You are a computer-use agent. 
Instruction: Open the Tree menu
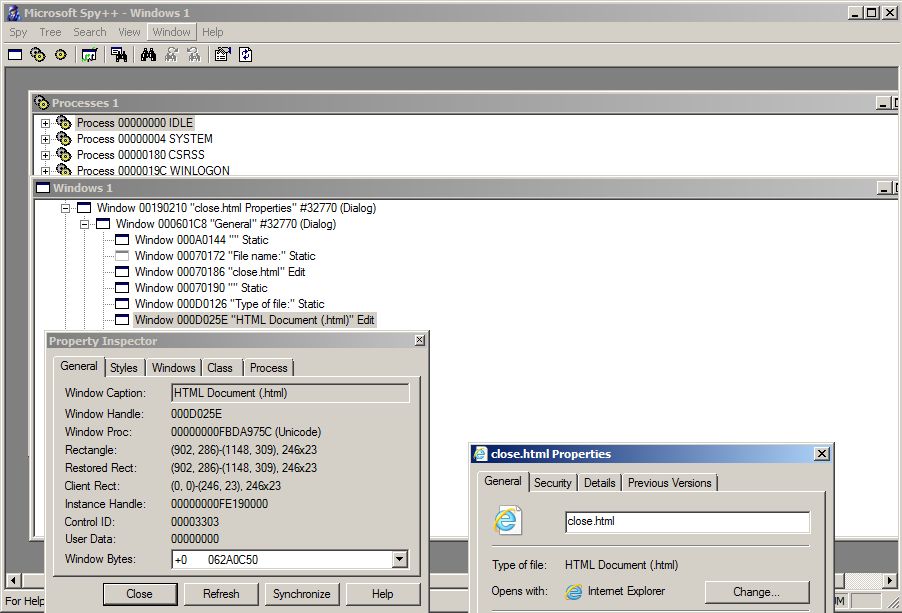(50, 32)
